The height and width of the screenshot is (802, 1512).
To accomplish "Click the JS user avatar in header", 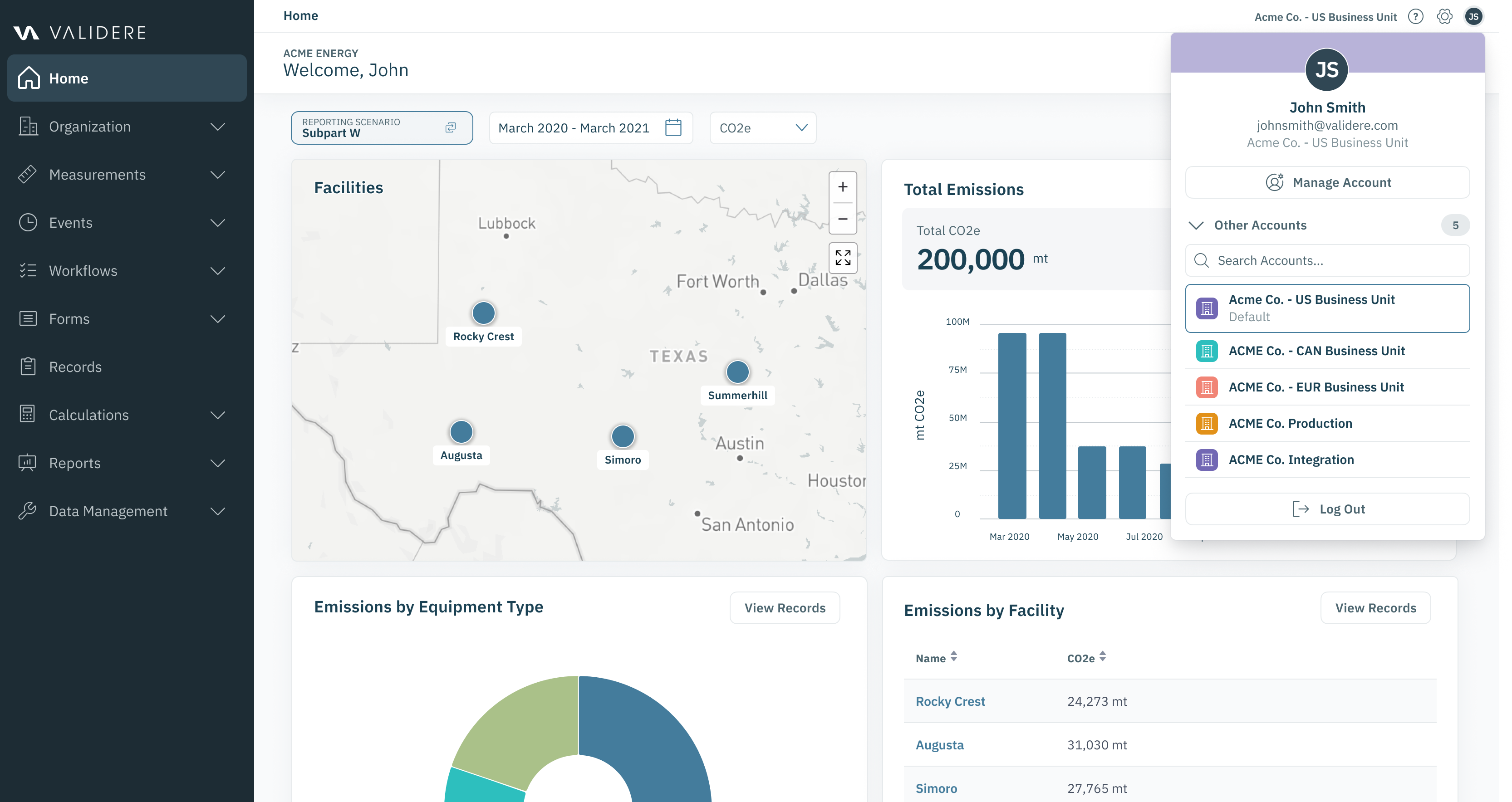I will point(1473,16).
